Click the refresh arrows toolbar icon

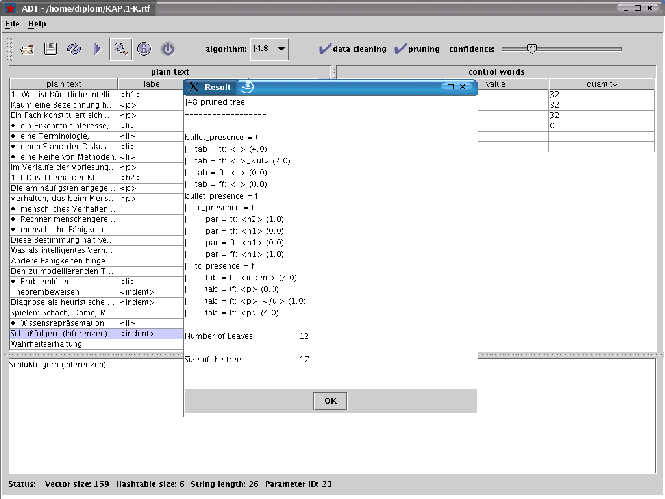(74, 49)
